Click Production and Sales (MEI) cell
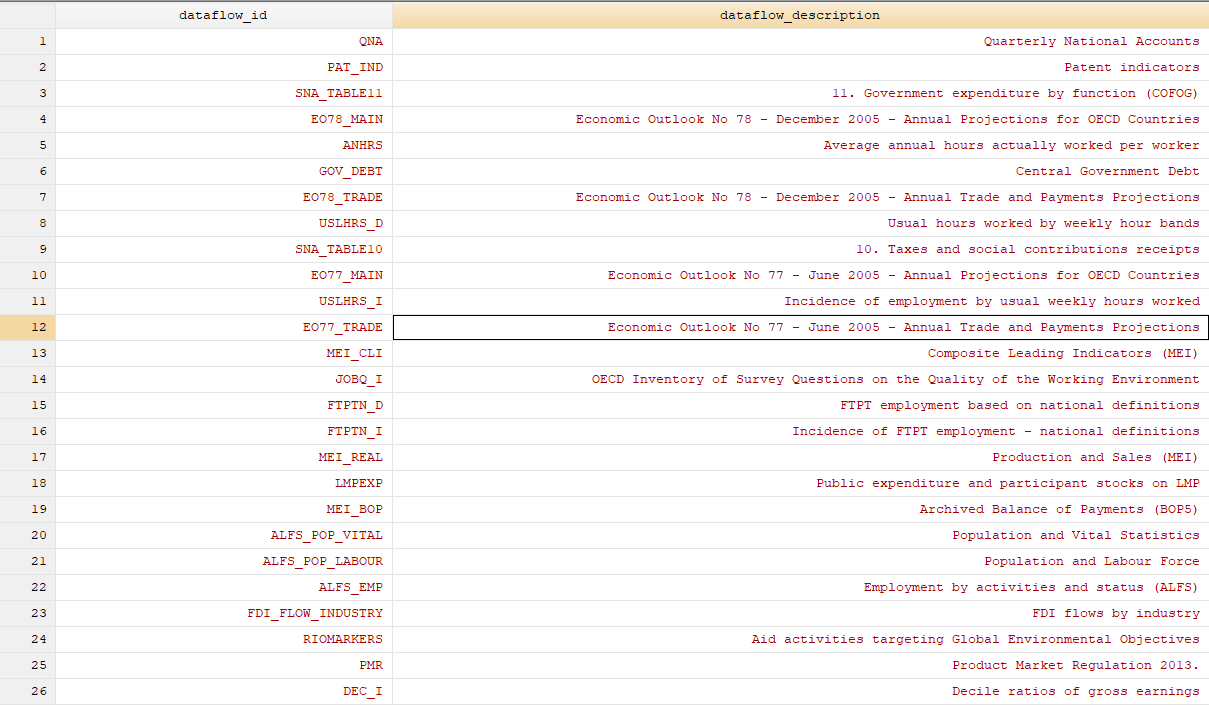The image size is (1209, 705). coord(800,457)
